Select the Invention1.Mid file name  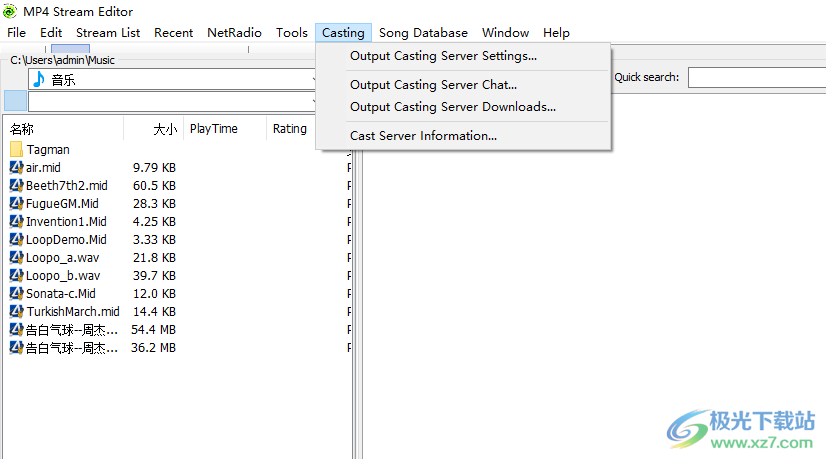point(66,221)
